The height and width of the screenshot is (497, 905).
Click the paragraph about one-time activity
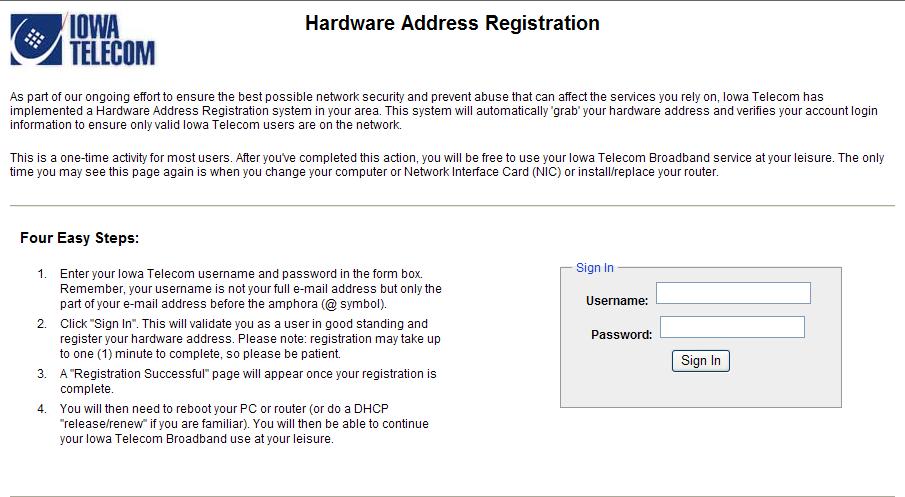pos(447,165)
